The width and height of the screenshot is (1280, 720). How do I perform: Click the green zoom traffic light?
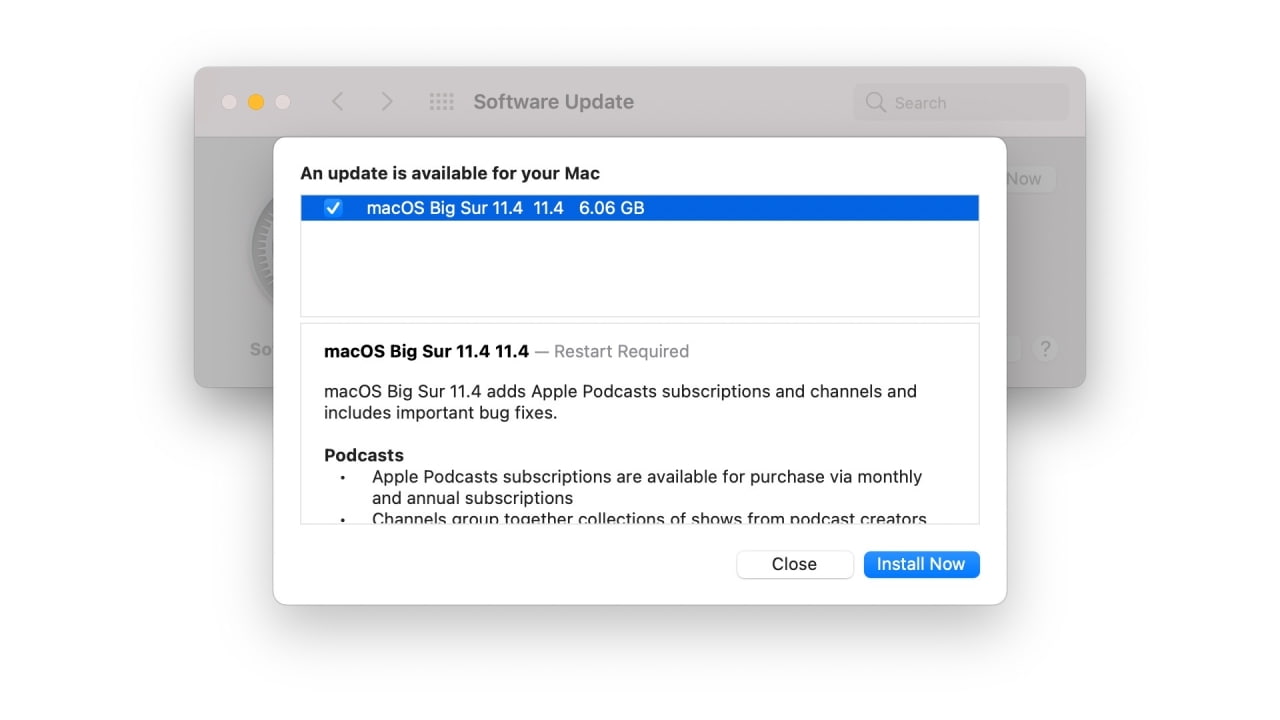click(x=281, y=101)
